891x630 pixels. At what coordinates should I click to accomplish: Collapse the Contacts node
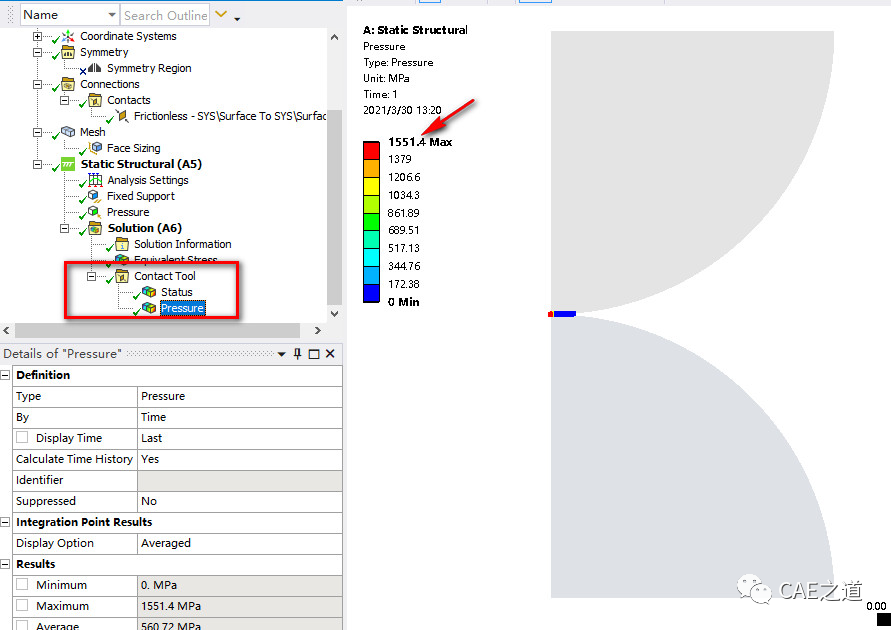[x=64, y=101]
